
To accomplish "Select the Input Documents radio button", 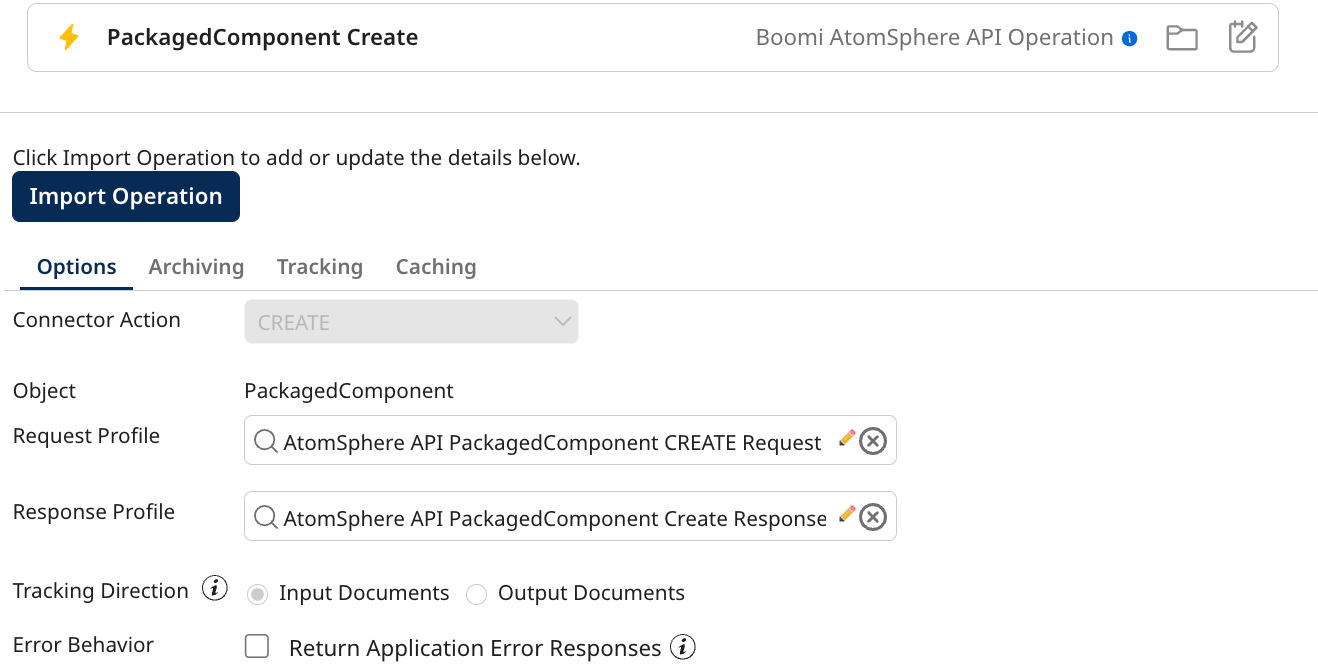I will tap(258, 593).
